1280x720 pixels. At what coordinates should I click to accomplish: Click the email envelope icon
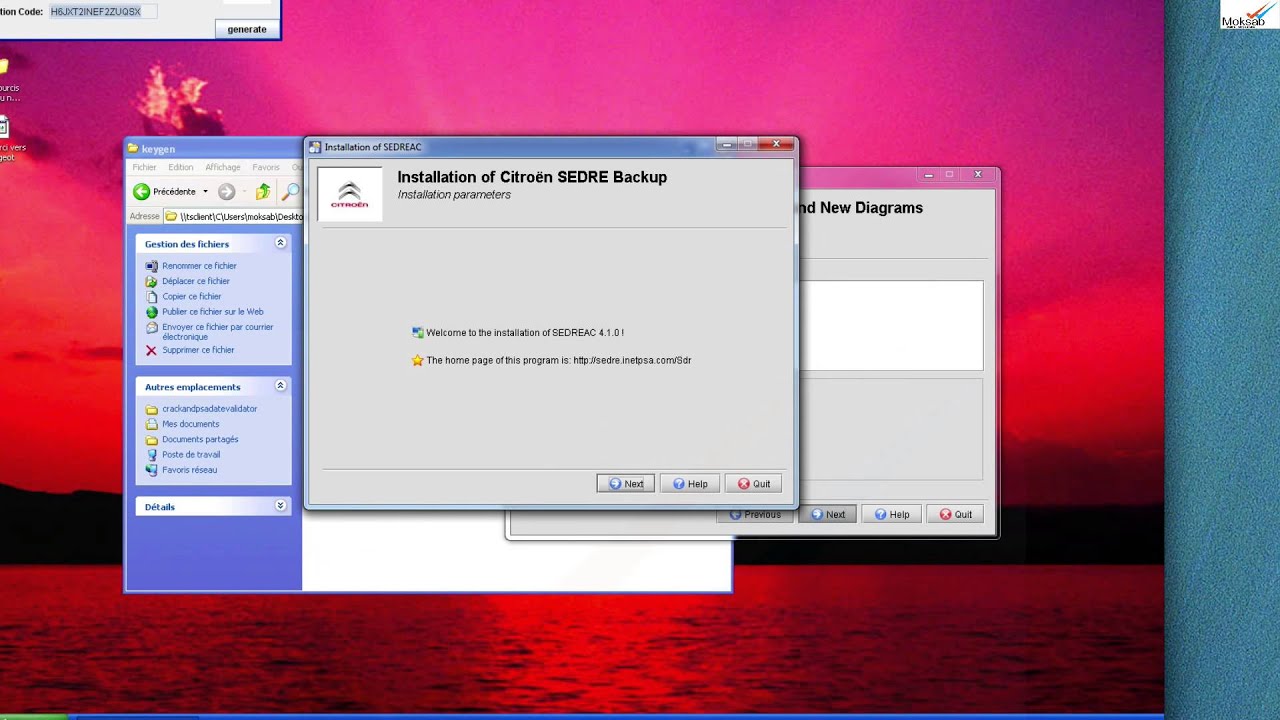coord(152,327)
